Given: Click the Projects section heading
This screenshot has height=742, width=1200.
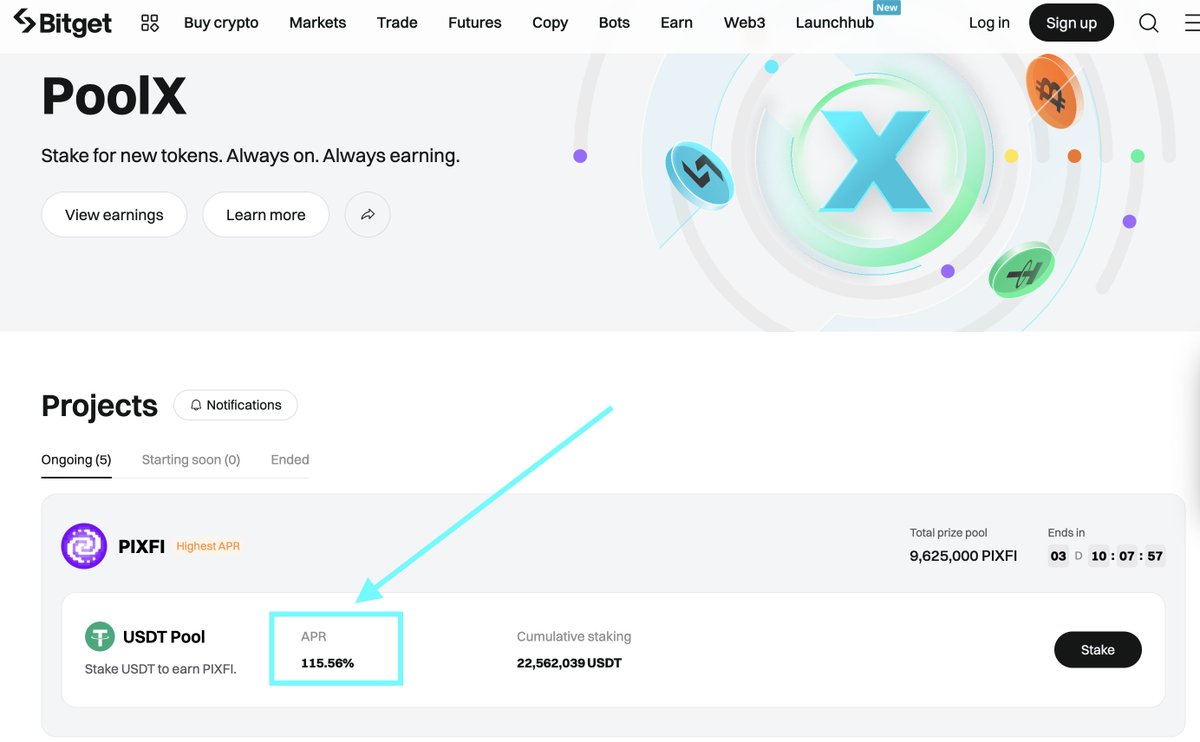Looking at the screenshot, I should (99, 406).
